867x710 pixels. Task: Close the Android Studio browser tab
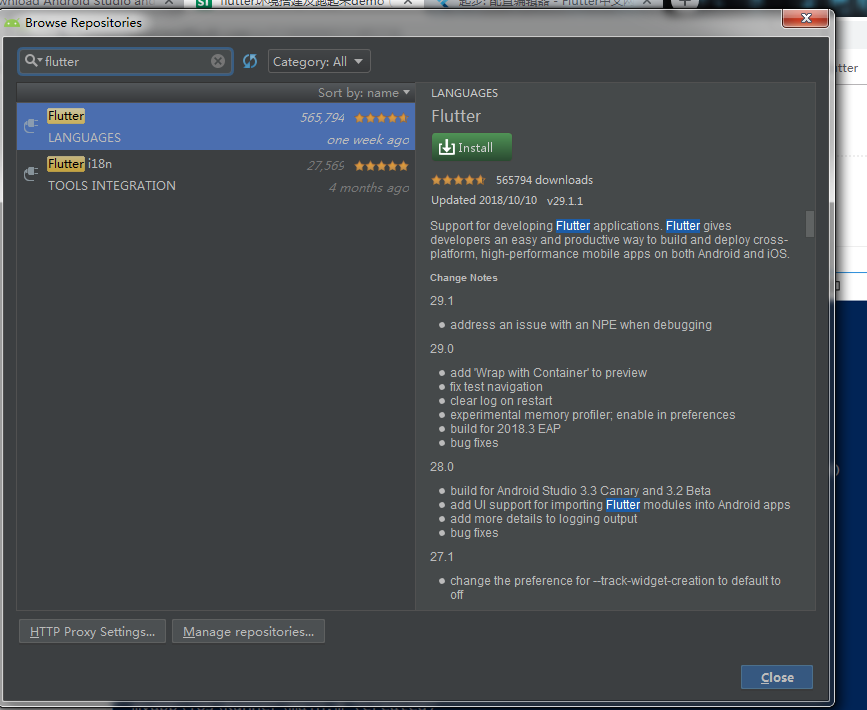(170, 3)
